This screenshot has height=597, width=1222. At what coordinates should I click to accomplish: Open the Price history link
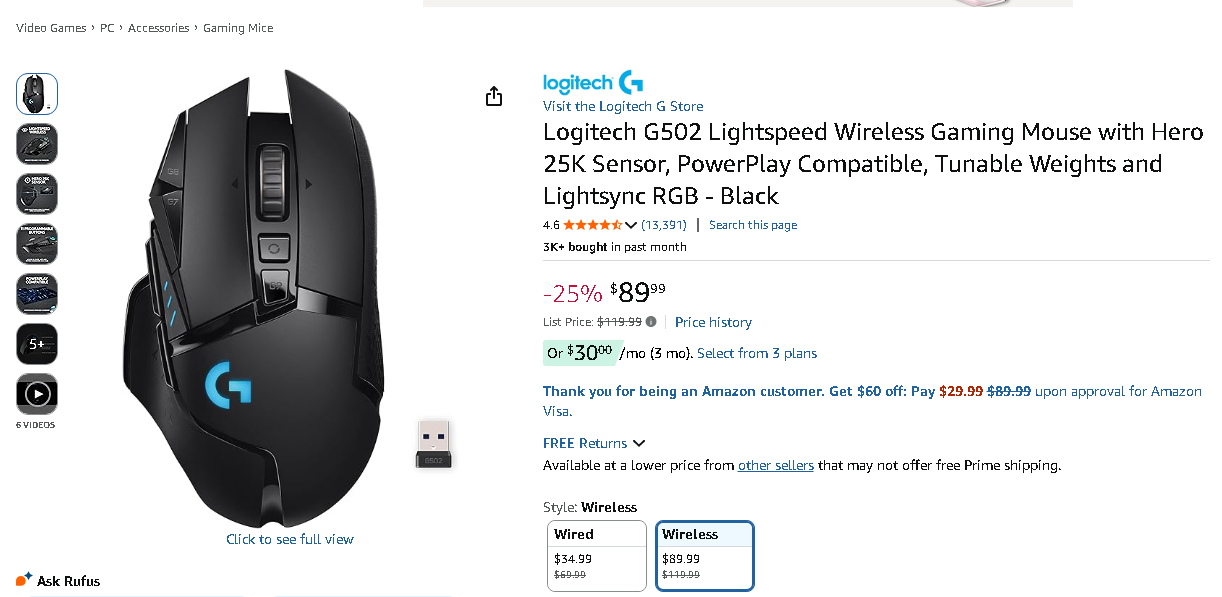click(713, 322)
